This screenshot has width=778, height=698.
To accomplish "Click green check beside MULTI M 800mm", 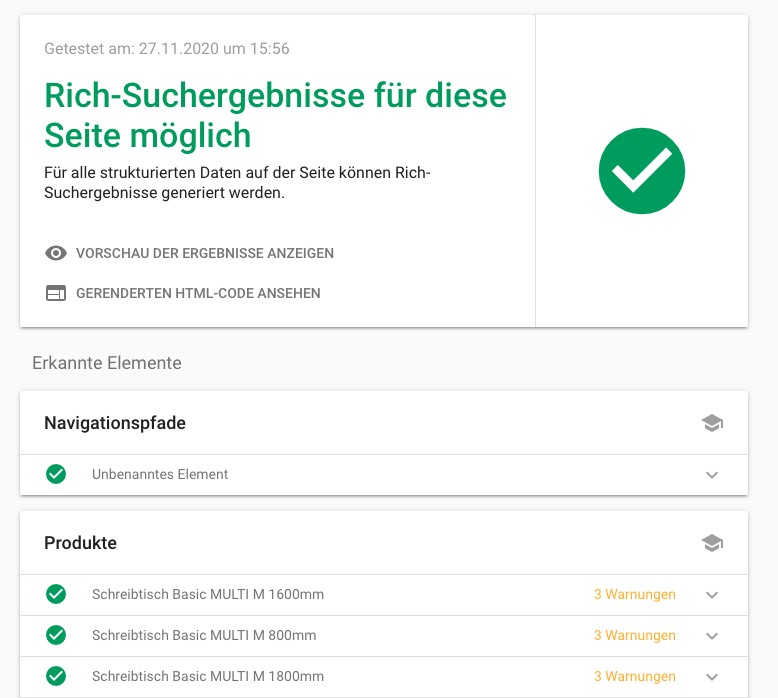I will [56, 635].
